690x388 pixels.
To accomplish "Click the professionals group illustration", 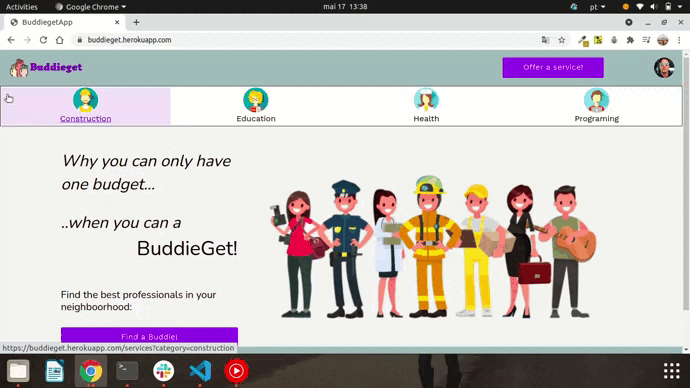I will pos(433,246).
